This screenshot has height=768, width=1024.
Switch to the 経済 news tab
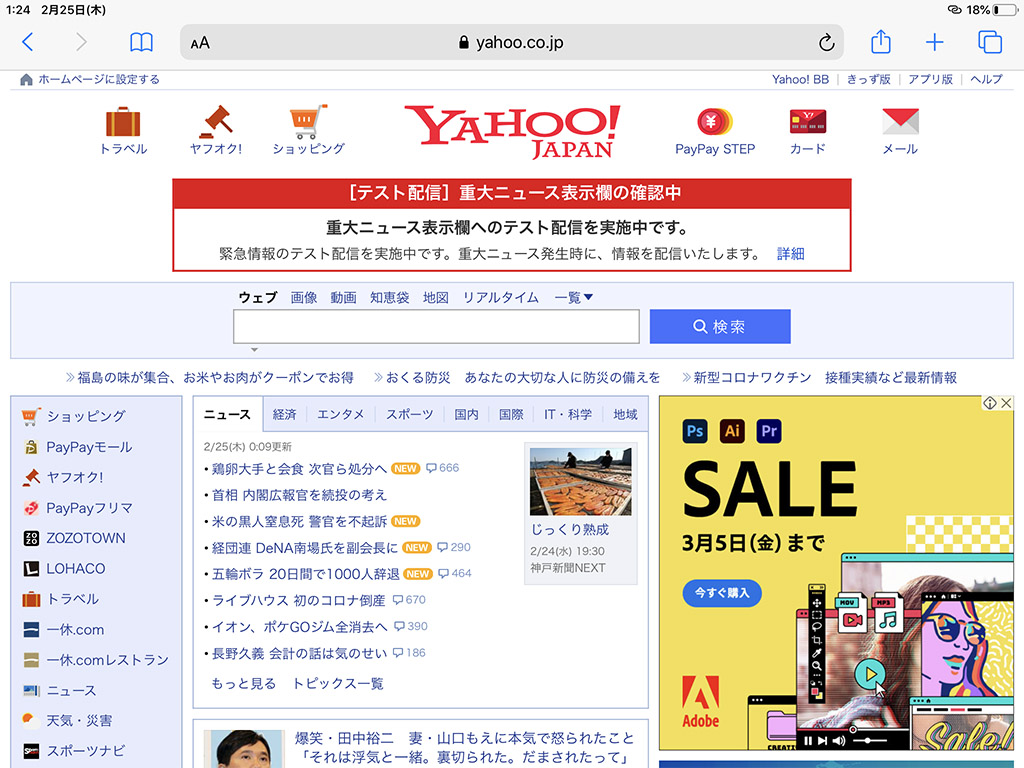pos(284,415)
